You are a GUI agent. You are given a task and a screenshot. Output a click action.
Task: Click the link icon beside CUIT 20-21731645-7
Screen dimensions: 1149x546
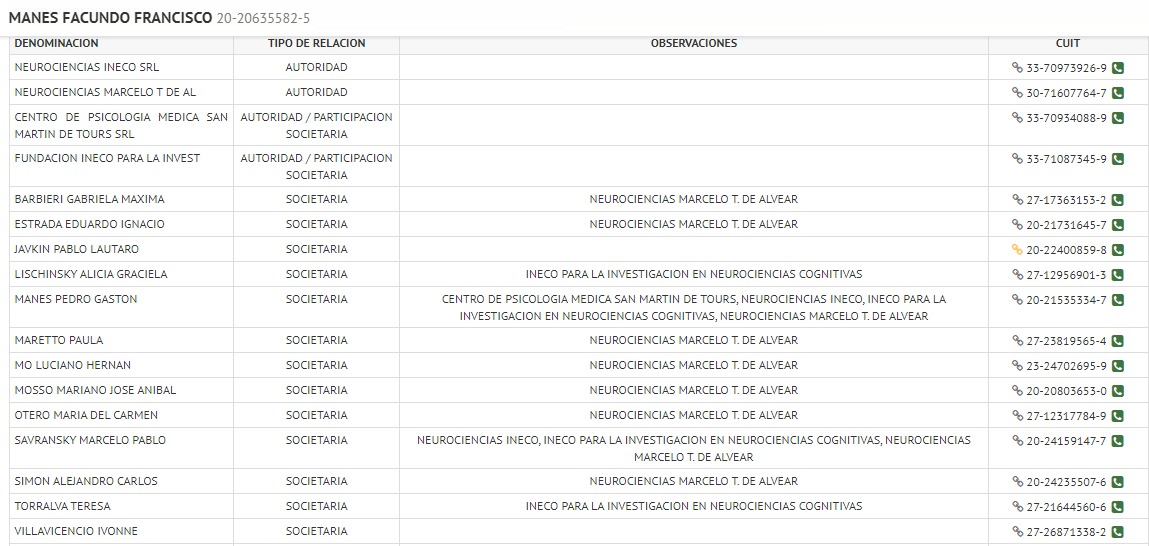1016,224
